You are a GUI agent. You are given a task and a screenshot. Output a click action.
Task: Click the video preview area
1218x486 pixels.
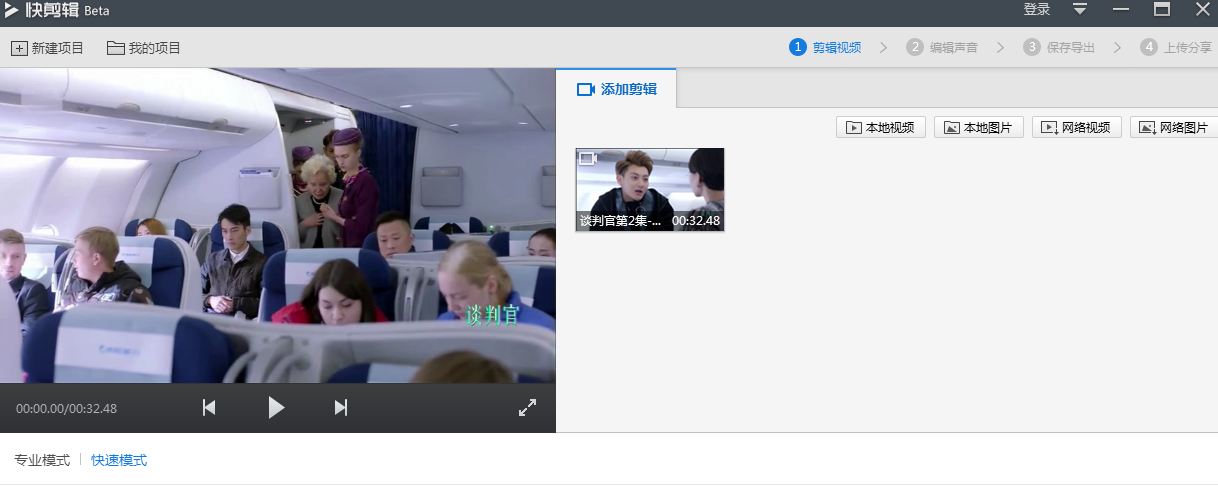point(278,226)
